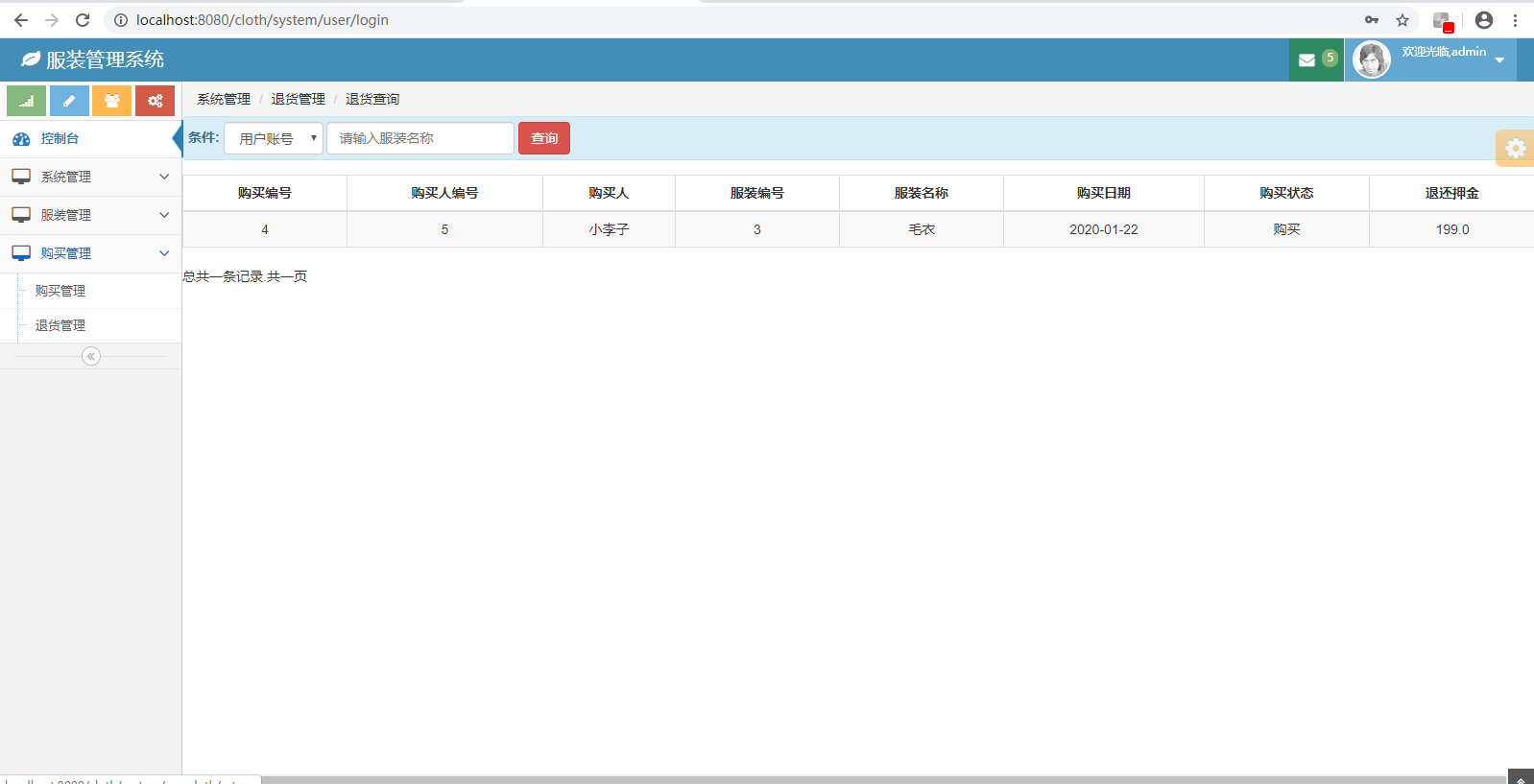Click 退货查询 breadcrumb text
The image size is (1534, 784).
(x=372, y=99)
